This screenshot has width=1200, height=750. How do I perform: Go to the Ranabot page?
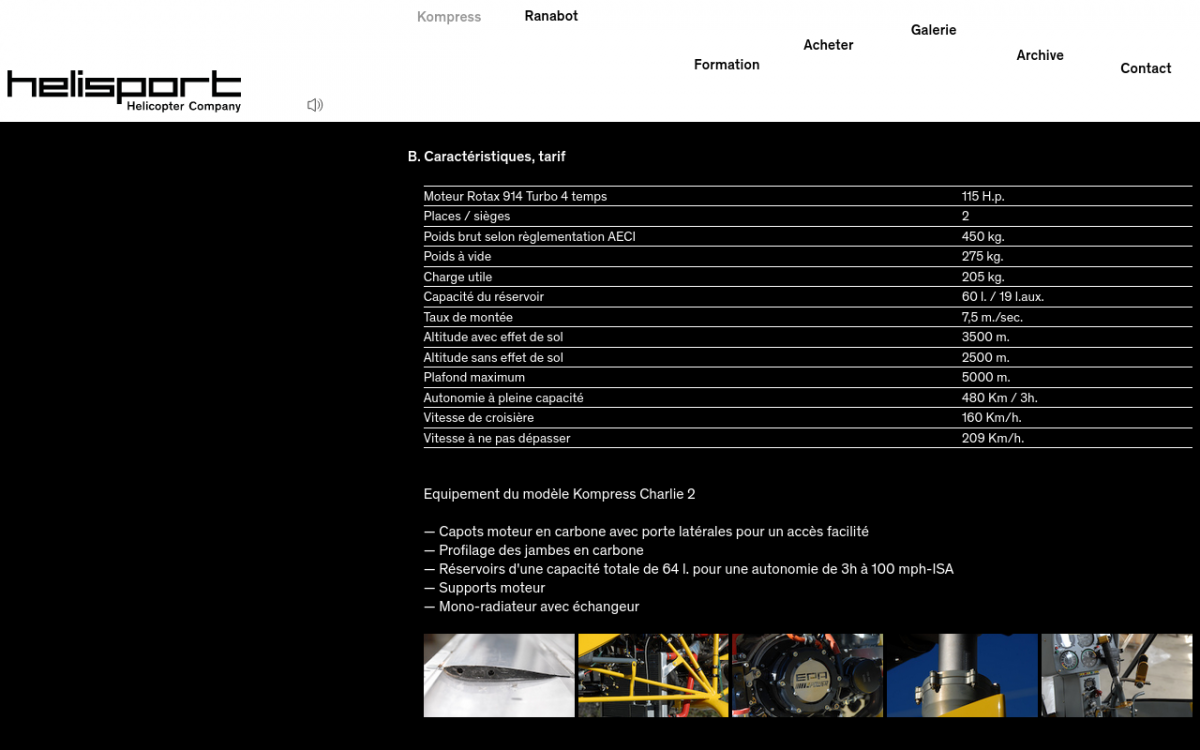click(551, 16)
